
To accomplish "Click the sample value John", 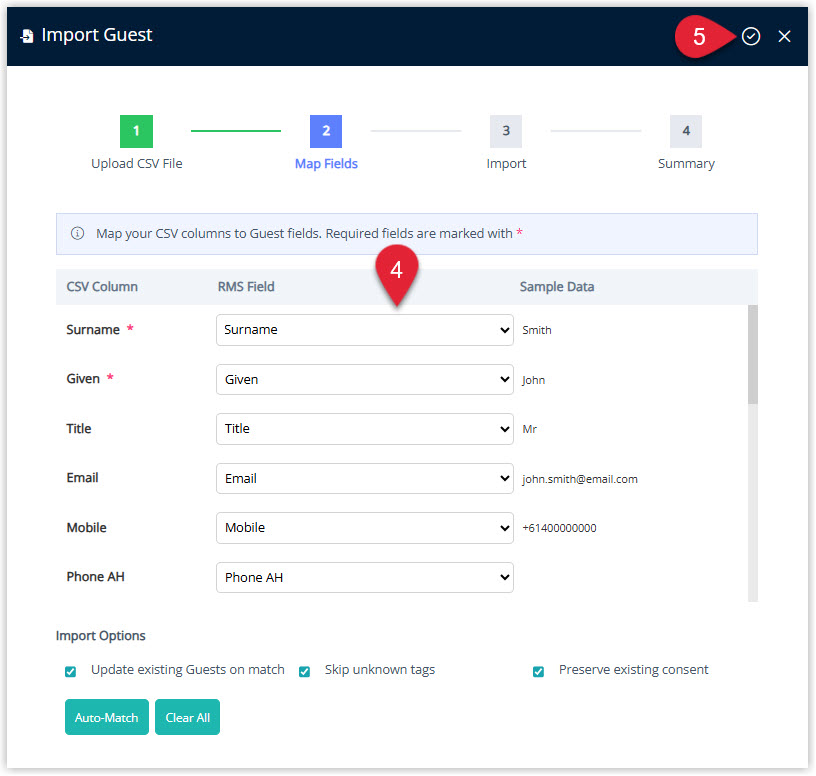I will point(533,380).
